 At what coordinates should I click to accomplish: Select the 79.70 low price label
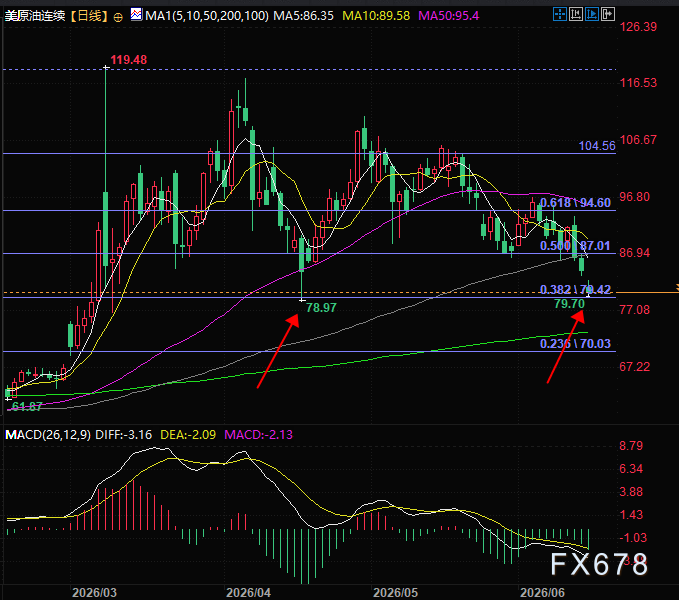[x=569, y=304]
